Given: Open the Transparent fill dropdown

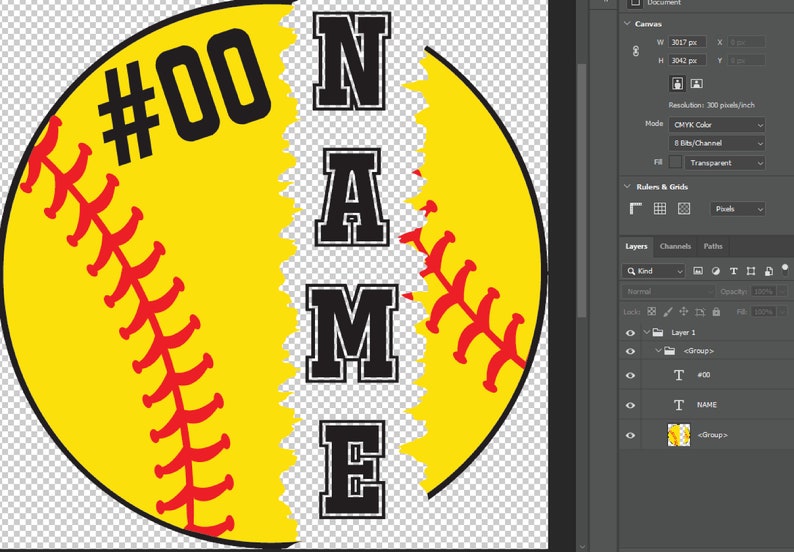Looking at the screenshot, I should (725, 163).
